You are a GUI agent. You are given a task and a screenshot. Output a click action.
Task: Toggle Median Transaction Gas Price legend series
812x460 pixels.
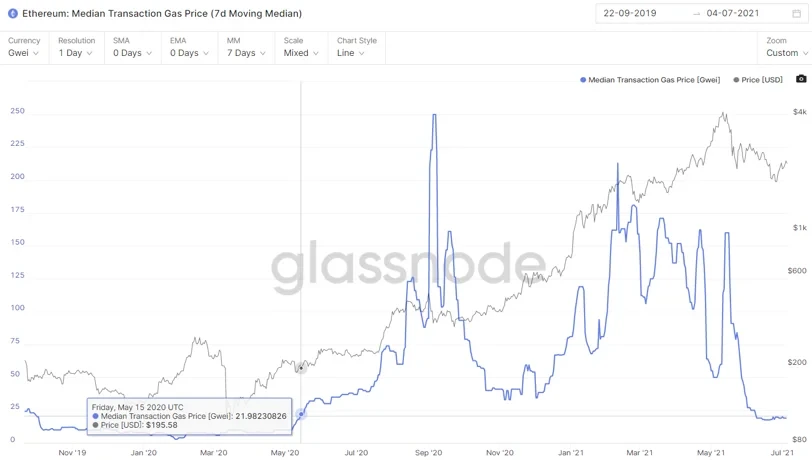click(x=652, y=79)
